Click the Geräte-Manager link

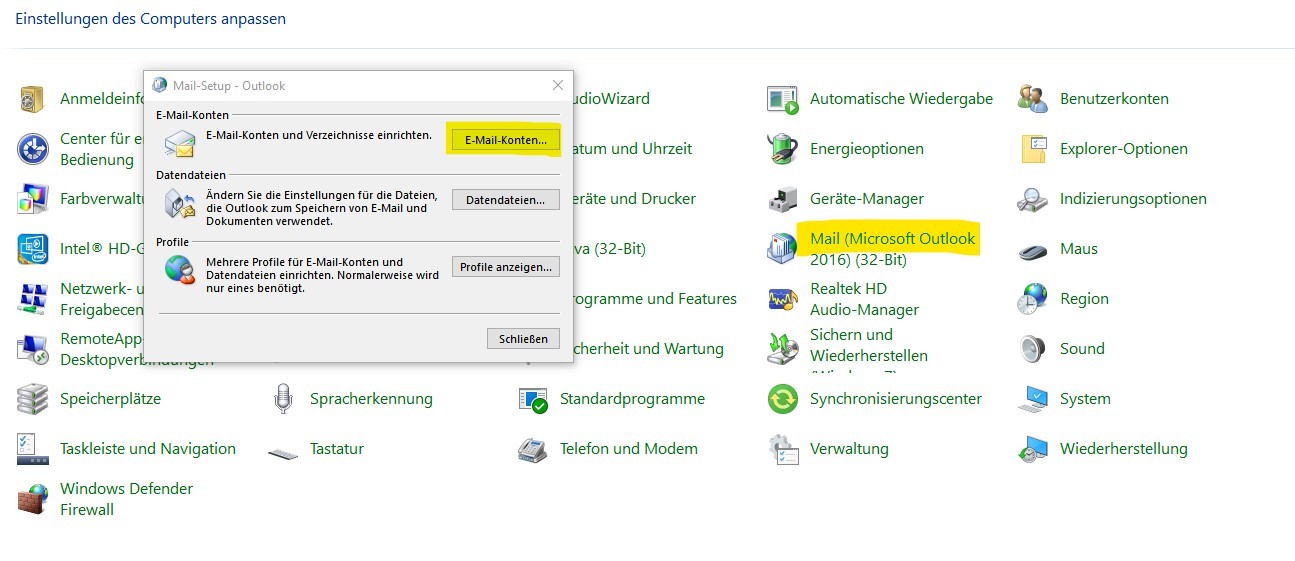tap(867, 199)
